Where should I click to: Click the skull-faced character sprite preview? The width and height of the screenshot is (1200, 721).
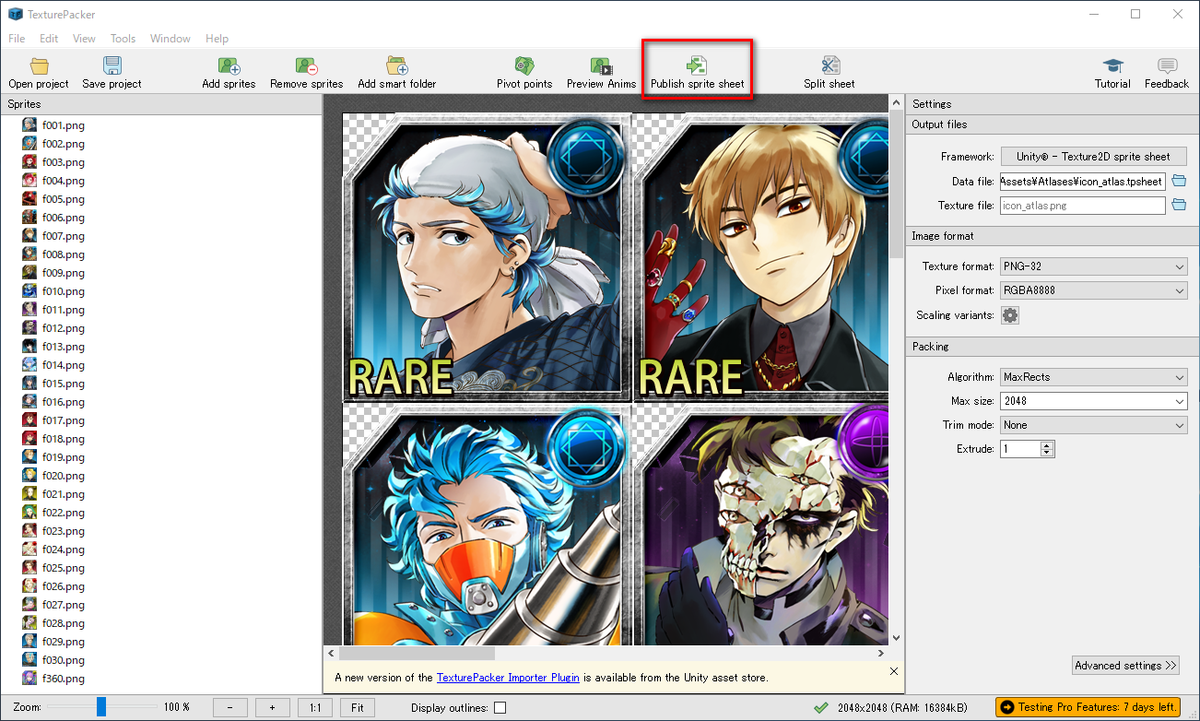click(x=762, y=525)
